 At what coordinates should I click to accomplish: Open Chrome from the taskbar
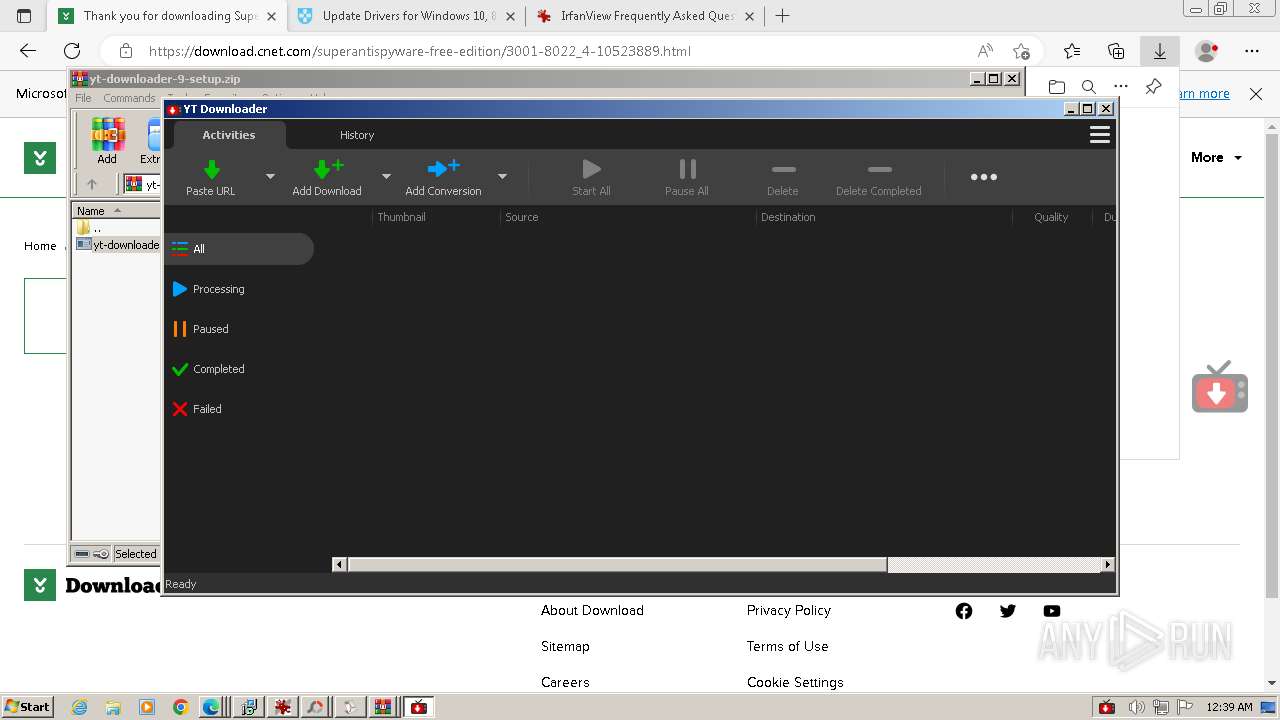pos(180,707)
